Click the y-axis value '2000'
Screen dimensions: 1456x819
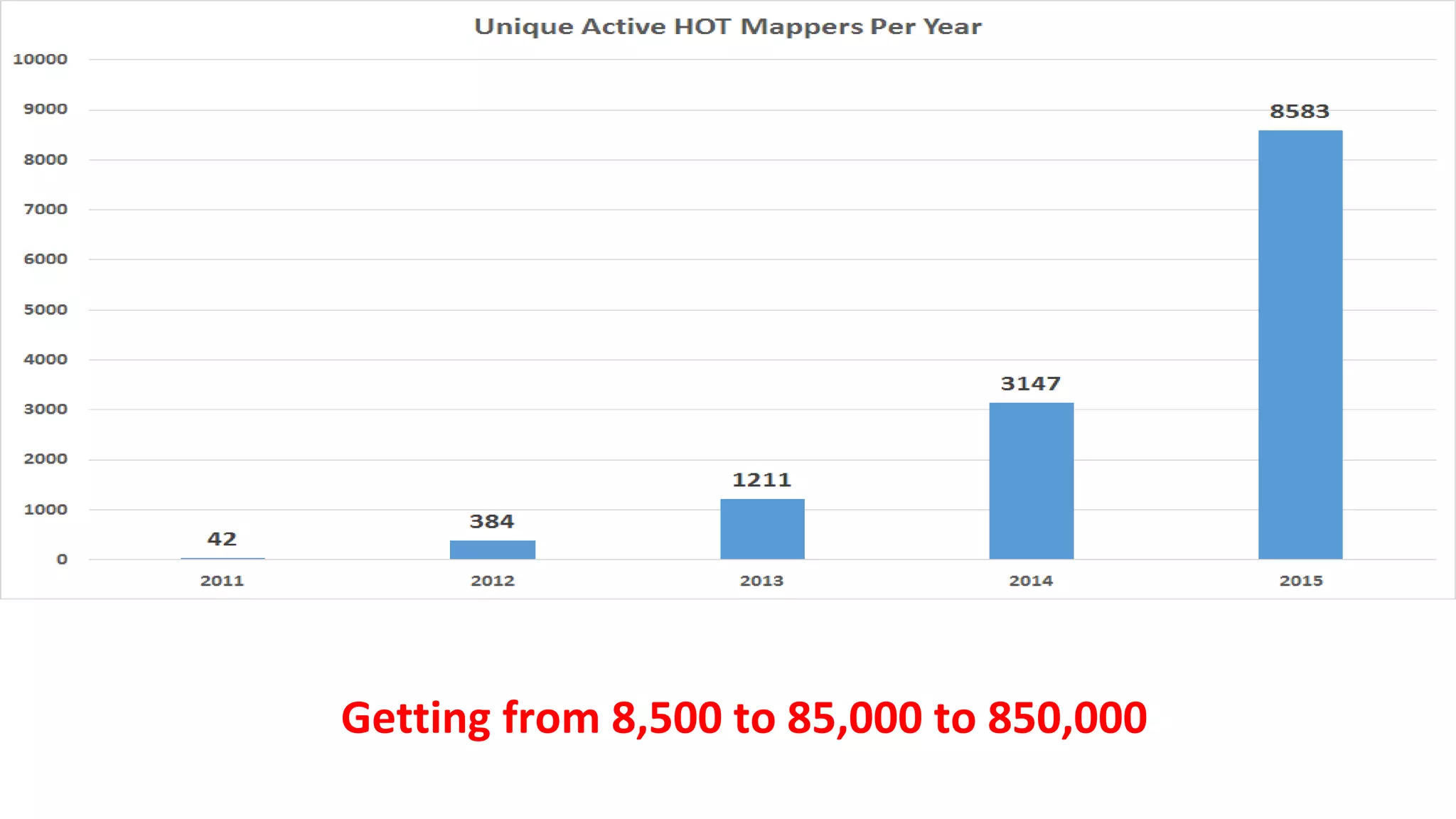tap(45, 459)
